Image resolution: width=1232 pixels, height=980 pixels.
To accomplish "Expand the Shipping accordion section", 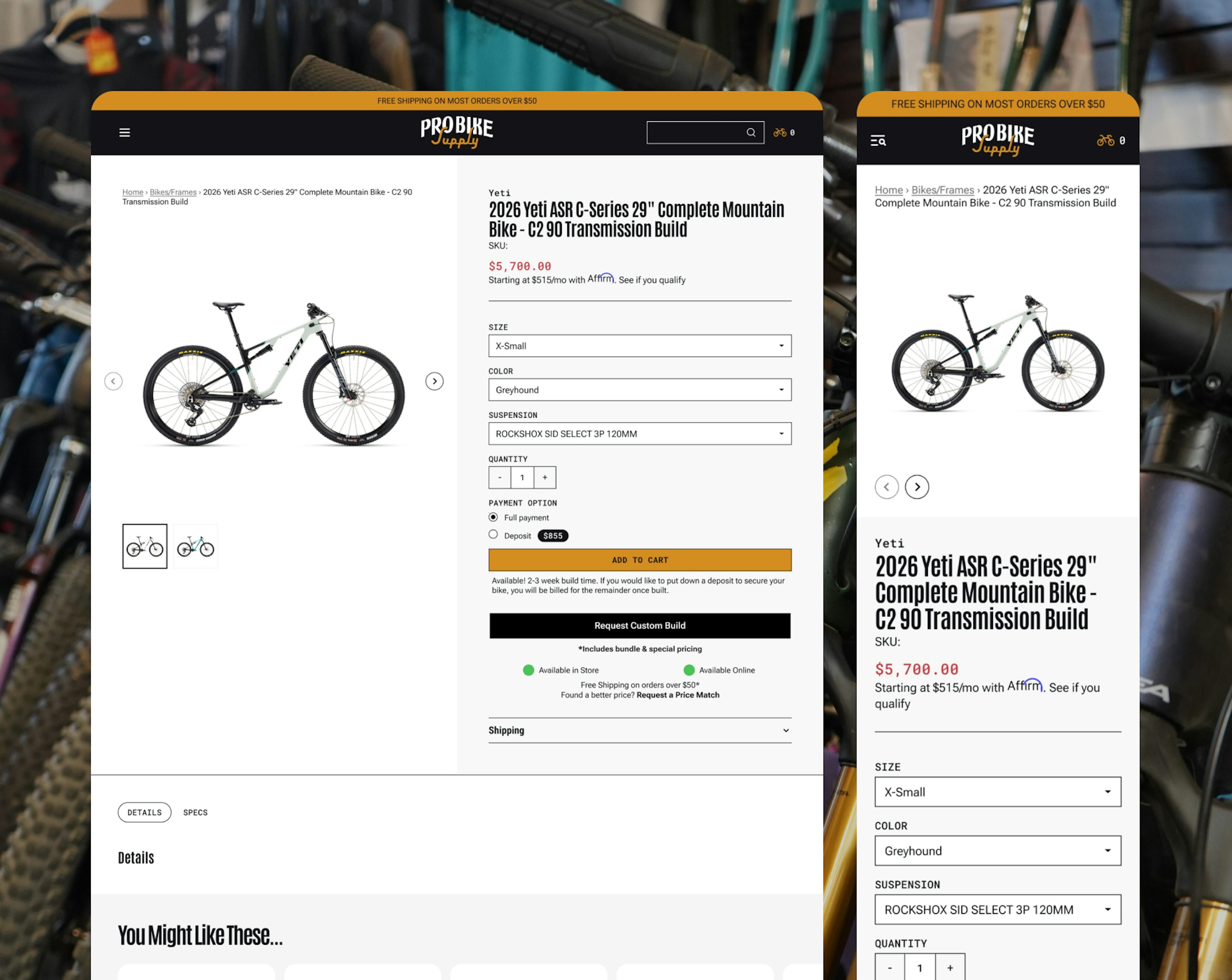I will pos(639,730).
